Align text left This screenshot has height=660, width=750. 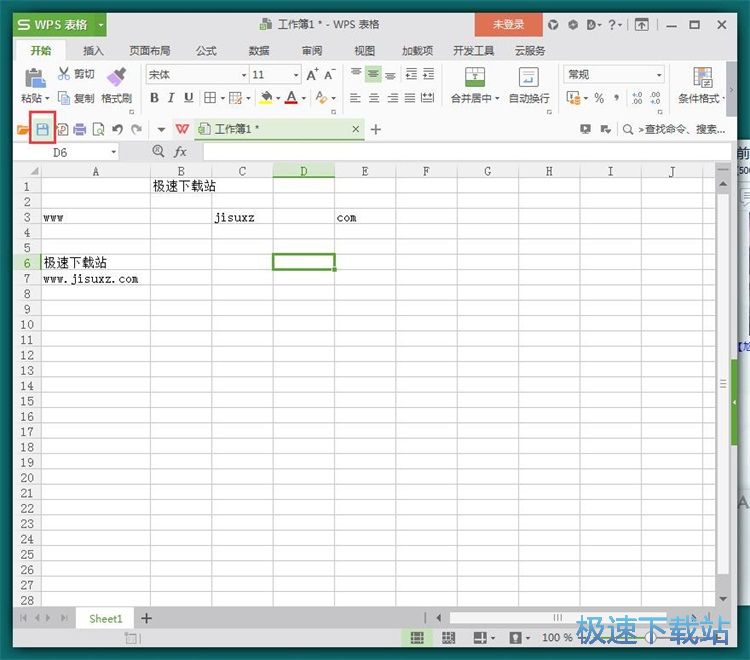coord(355,98)
